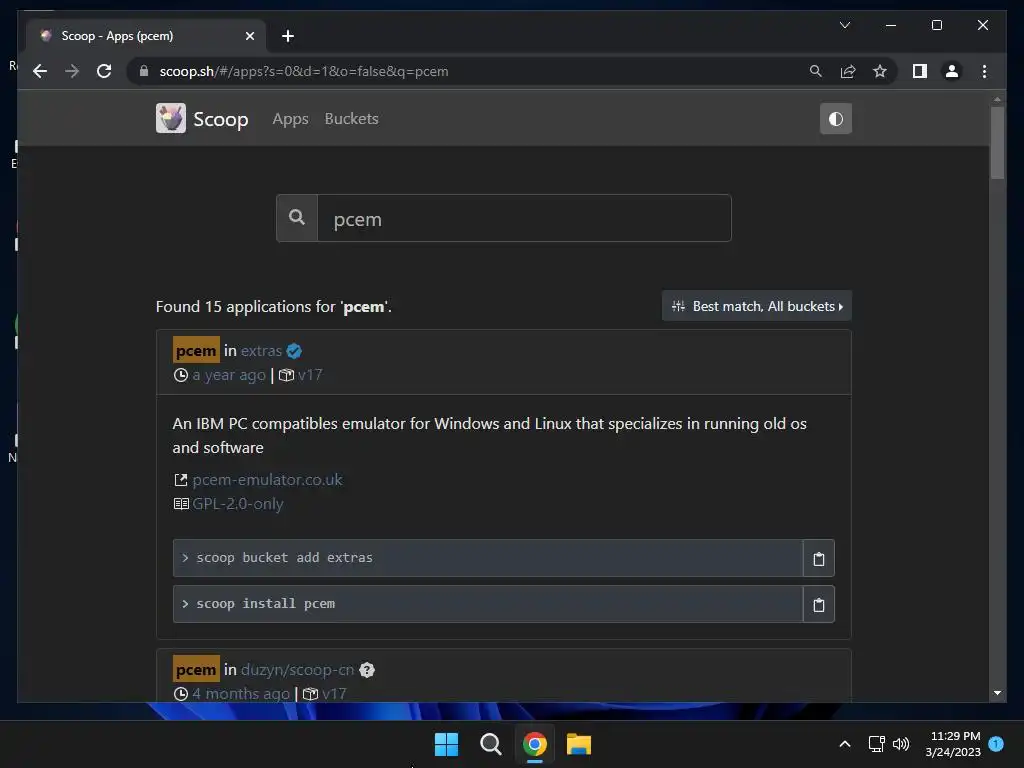This screenshot has width=1024, height=768.
Task: Open Chrome side panel
Action: coord(920,71)
